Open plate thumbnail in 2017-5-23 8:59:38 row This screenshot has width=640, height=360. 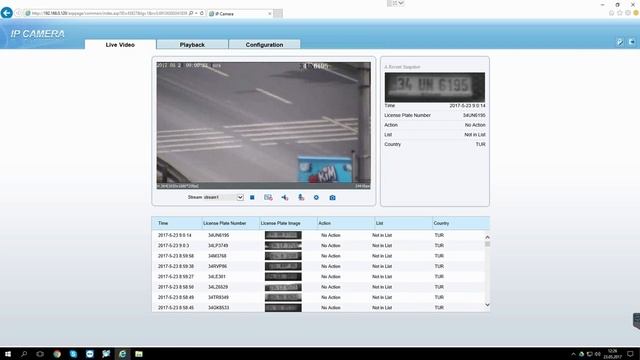(283, 266)
